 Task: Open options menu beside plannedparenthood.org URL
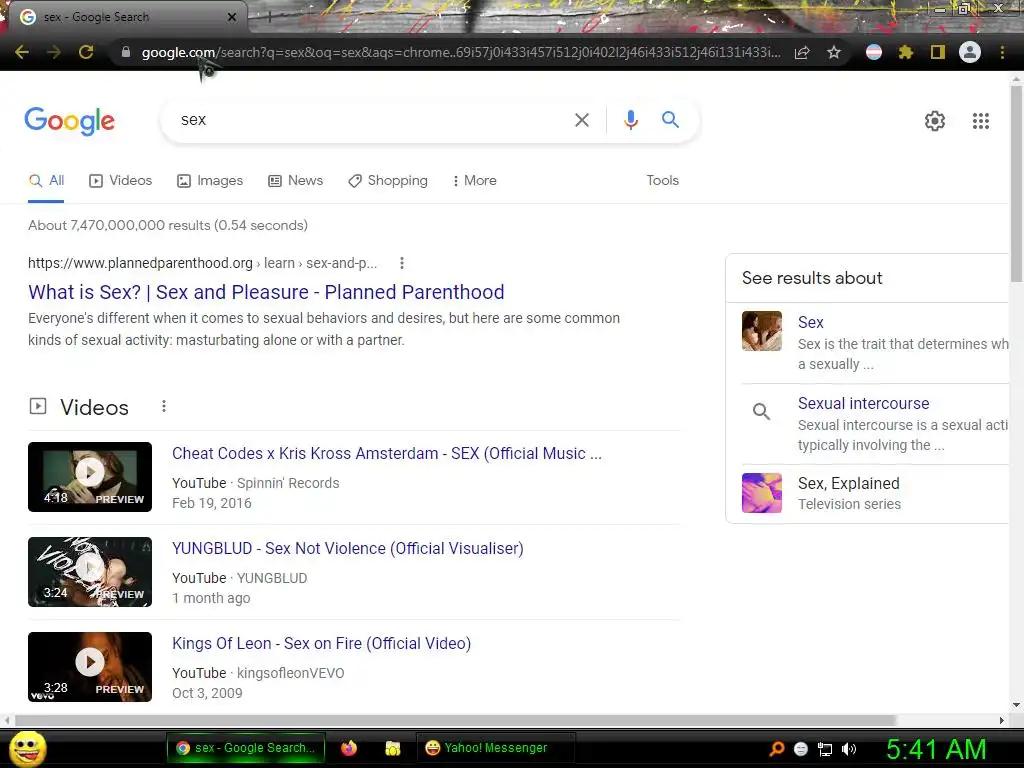coord(402,263)
